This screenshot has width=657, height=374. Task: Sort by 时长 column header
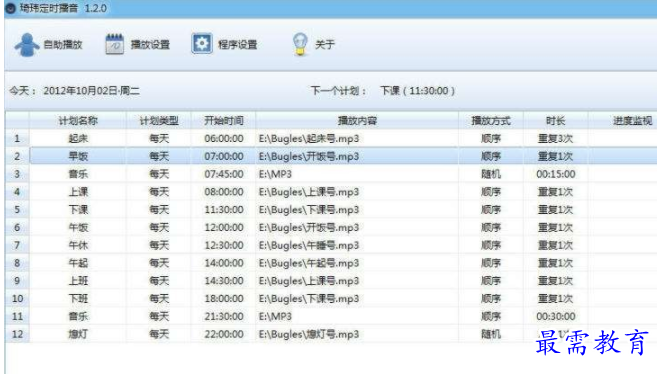coord(556,121)
